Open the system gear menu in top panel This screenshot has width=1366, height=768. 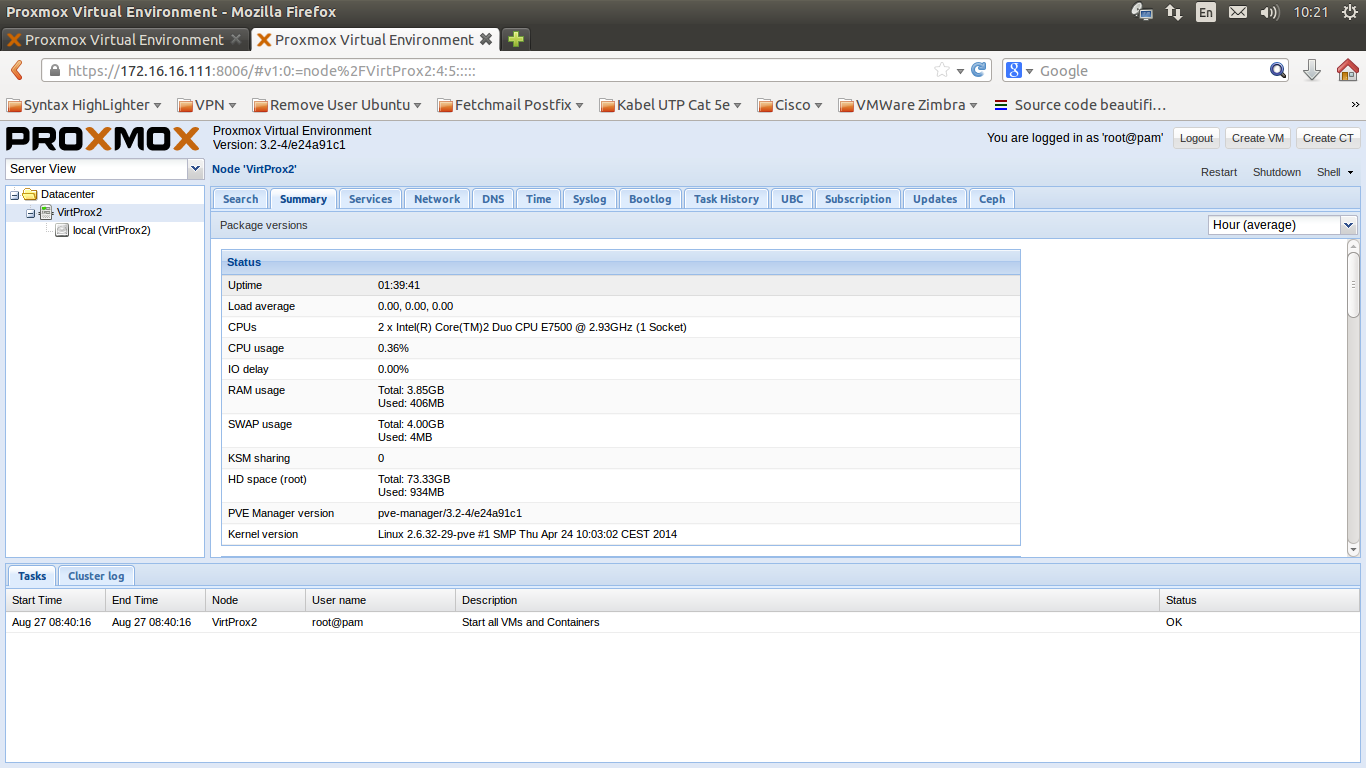[x=1350, y=12]
